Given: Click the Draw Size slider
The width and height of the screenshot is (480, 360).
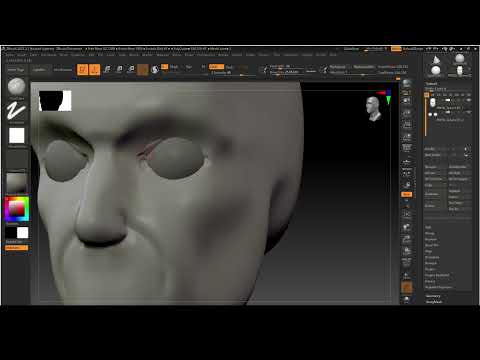Looking at the screenshot, I should pyautogui.click(x=287, y=72).
